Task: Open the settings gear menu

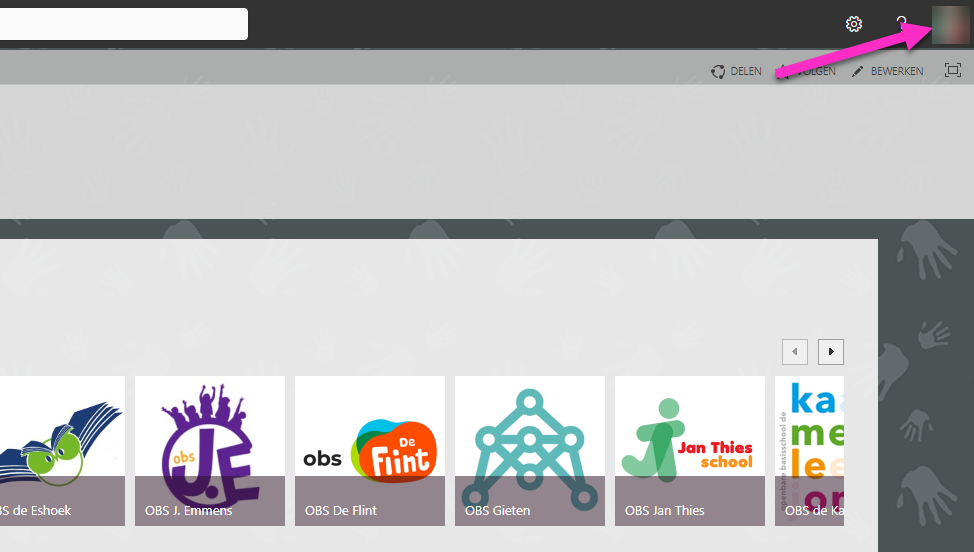Action: click(854, 24)
